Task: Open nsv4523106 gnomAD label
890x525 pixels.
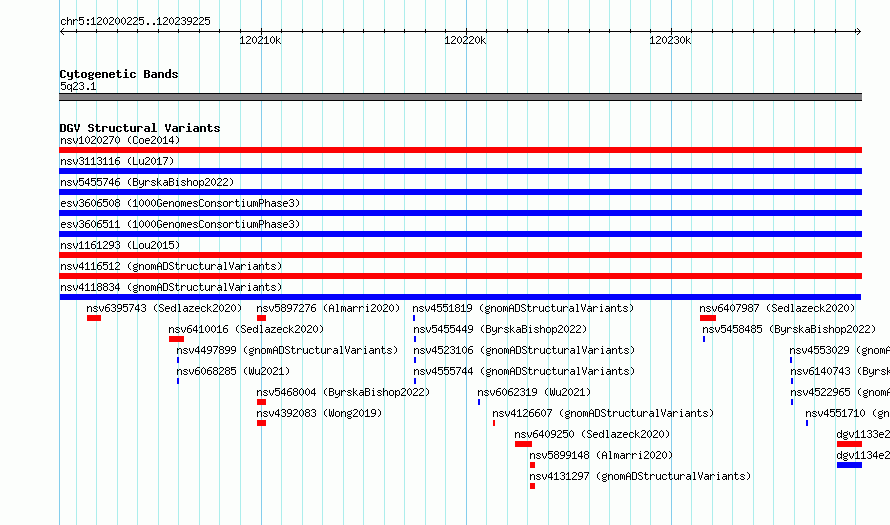Action: pyautogui.click(x=524, y=350)
